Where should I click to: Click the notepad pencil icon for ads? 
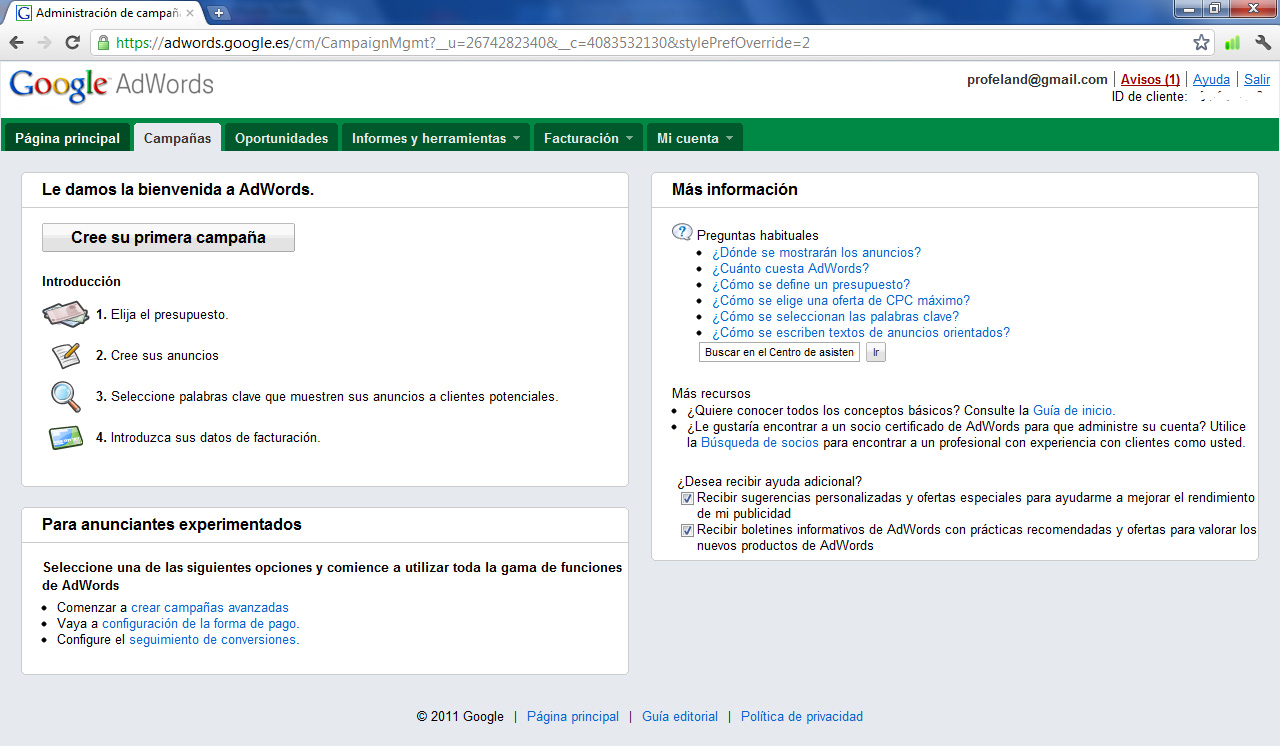pos(66,355)
